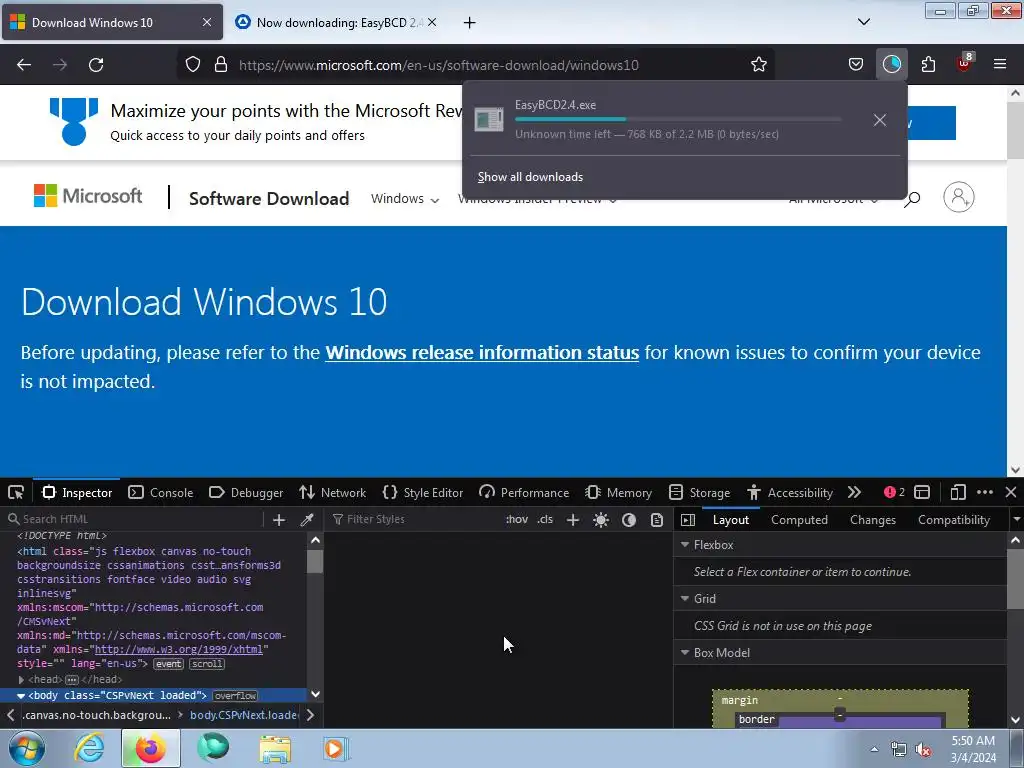The width and height of the screenshot is (1024, 768).
Task: List all tabs via dropdown chevron
Action: click(x=863, y=22)
